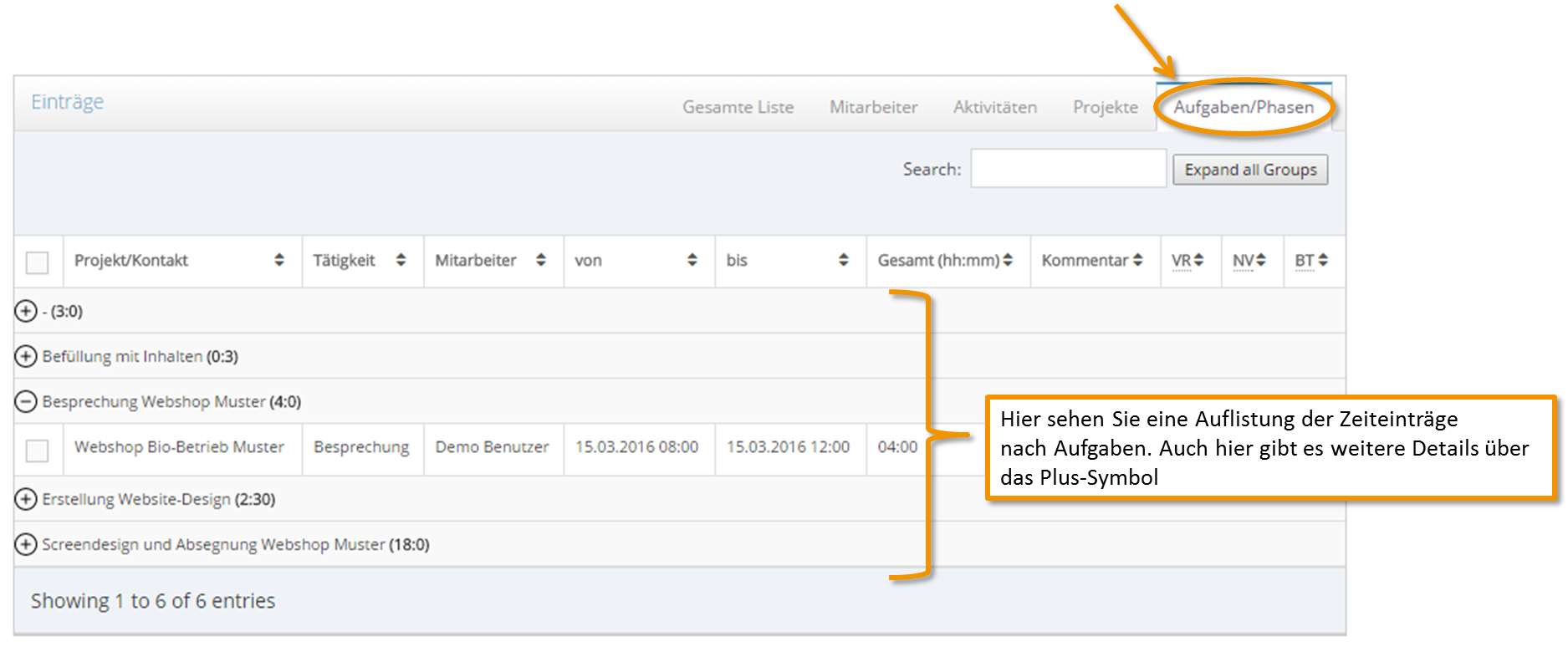Screen dimensions: 1568x657
Task: Sort by Projekt/Kontakt column arrows
Action: point(279,261)
